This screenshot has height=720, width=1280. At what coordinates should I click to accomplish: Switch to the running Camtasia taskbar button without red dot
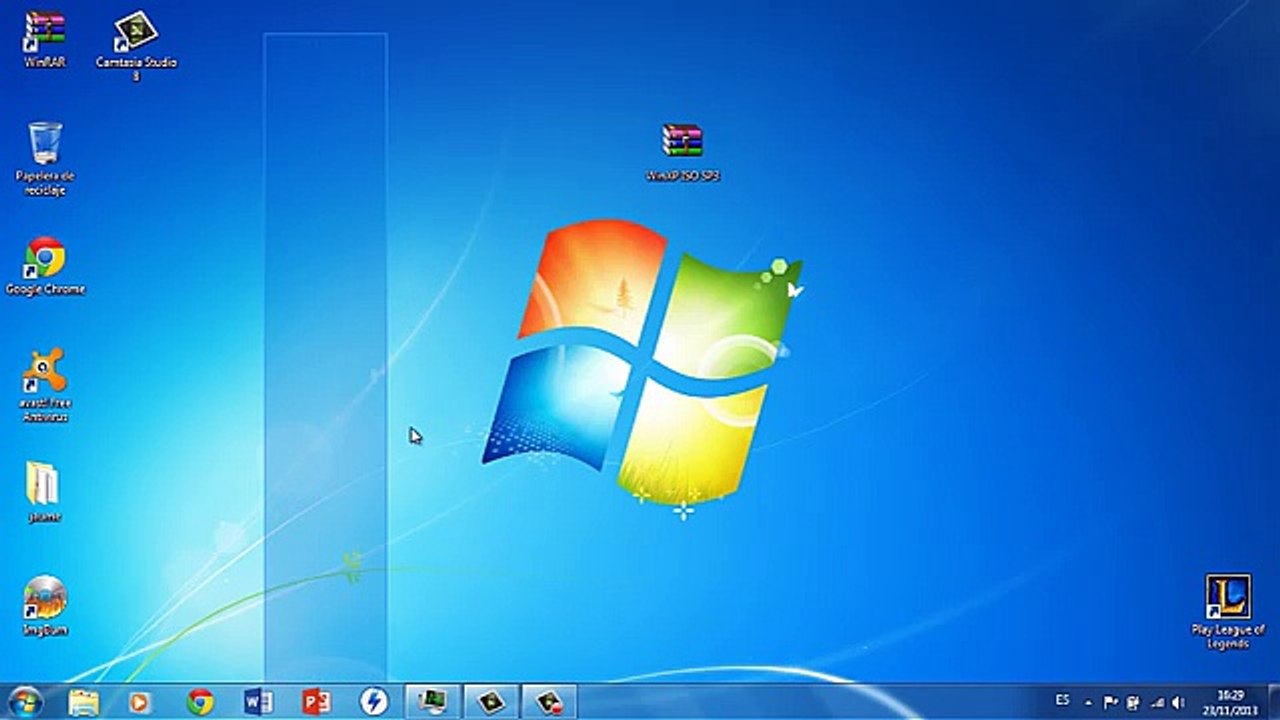[x=491, y=702]
